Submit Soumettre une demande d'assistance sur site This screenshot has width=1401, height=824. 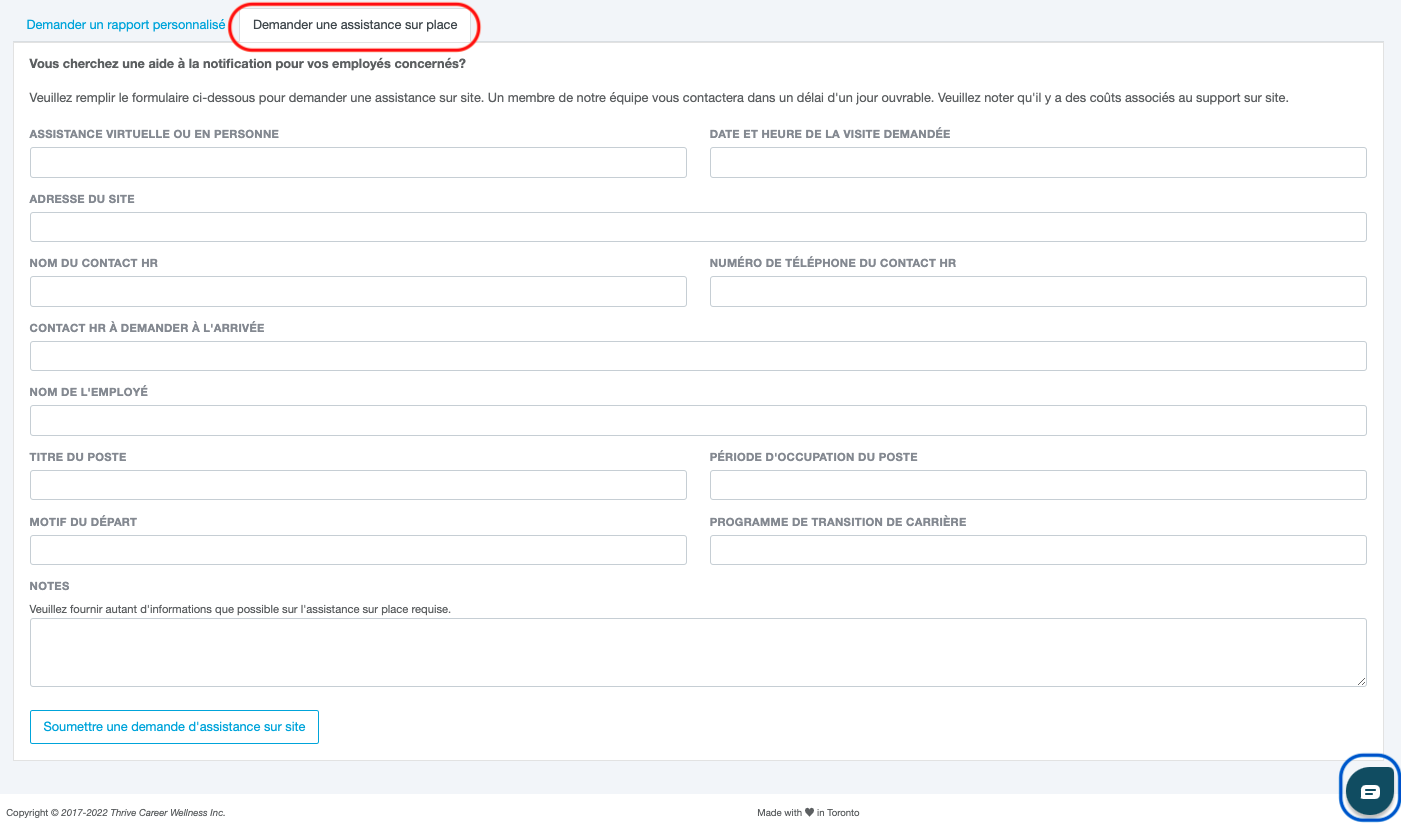[x=174, y=727]
